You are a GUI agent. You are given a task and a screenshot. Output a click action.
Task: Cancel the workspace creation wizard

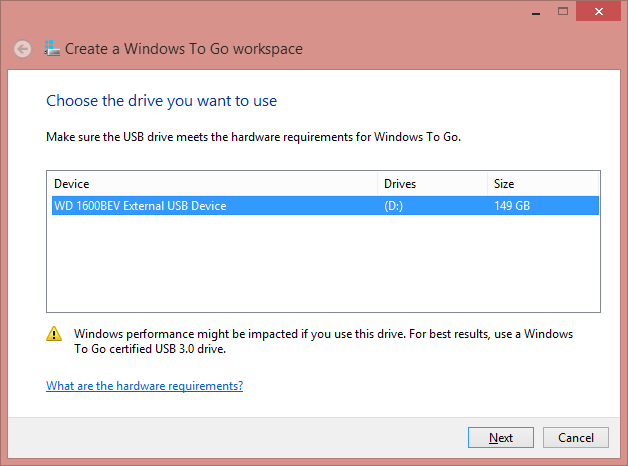(576, 438)
